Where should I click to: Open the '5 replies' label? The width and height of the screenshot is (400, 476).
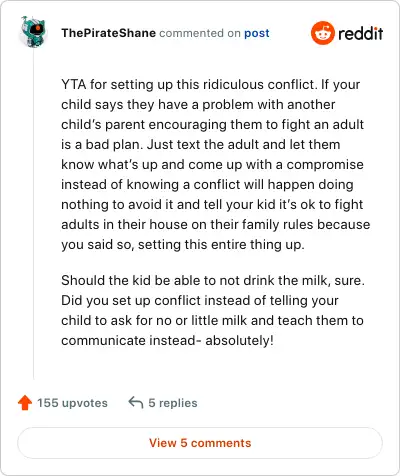[x=173, y=403]
